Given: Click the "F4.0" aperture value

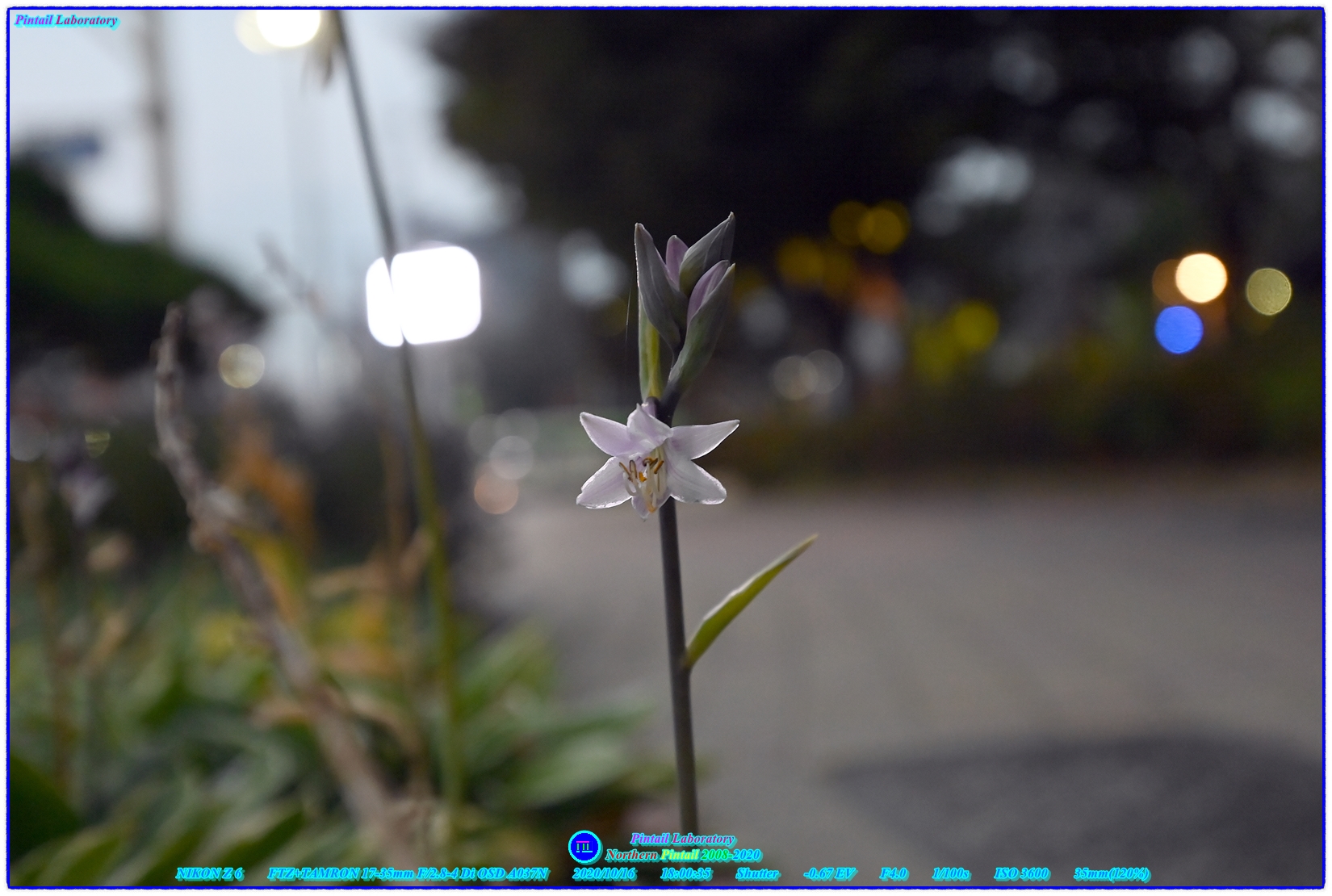Looking at the screenshot, I should pyautogui.click(x=894, y=873).
